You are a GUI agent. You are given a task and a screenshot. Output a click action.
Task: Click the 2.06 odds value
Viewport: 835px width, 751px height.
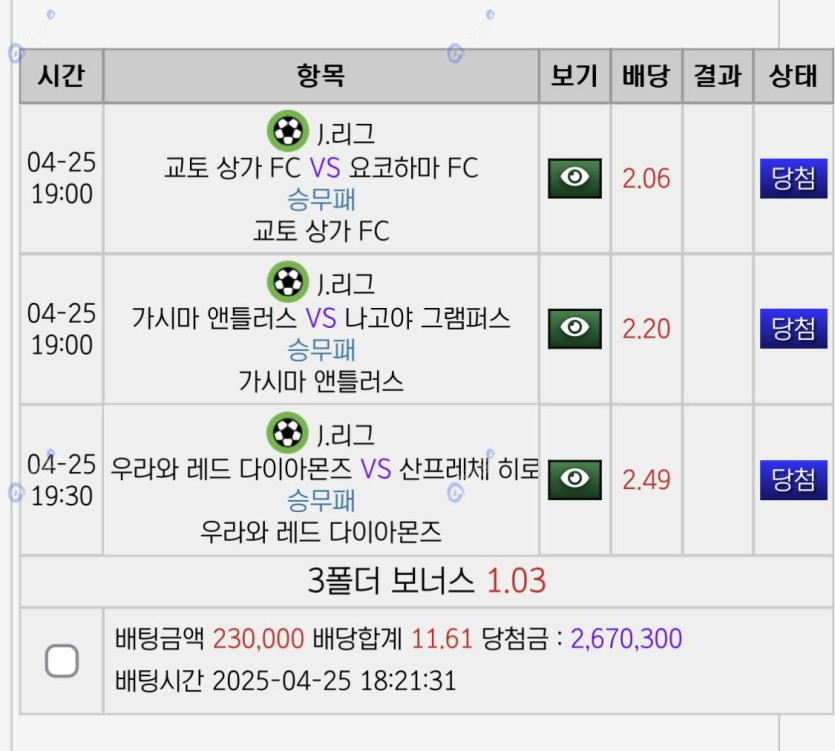(x=646, y=180)
